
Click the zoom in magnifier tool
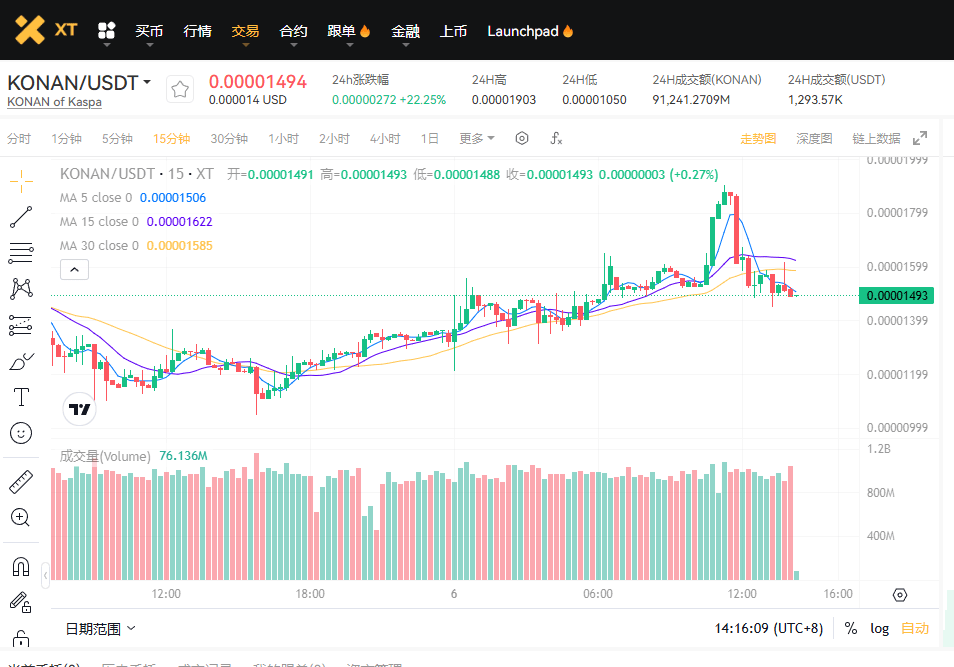[21, 517]
